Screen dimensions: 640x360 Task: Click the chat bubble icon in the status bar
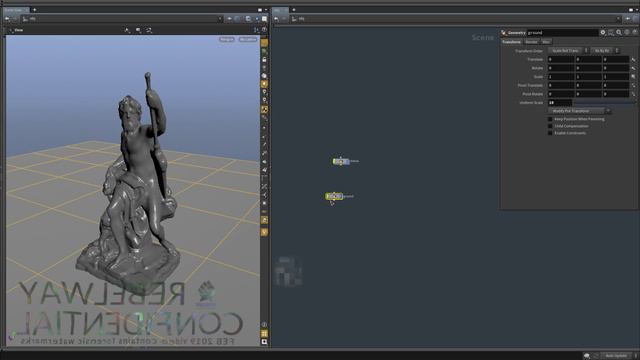(587, 356)
